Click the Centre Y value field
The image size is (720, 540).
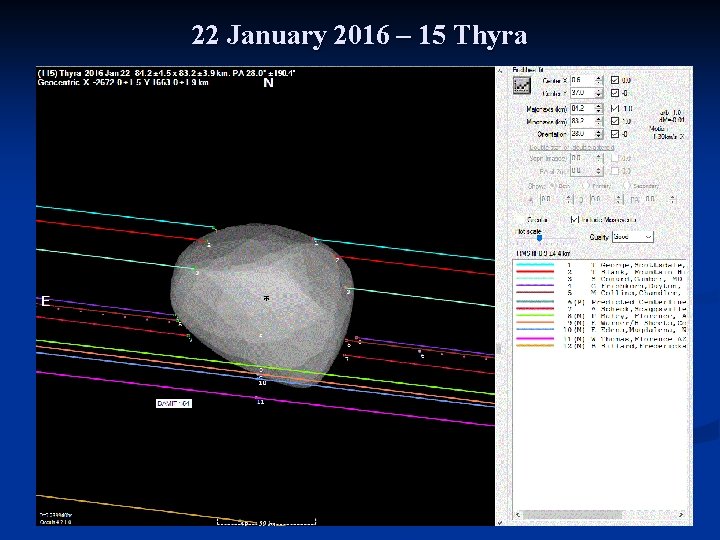click(x=582, y=93)
